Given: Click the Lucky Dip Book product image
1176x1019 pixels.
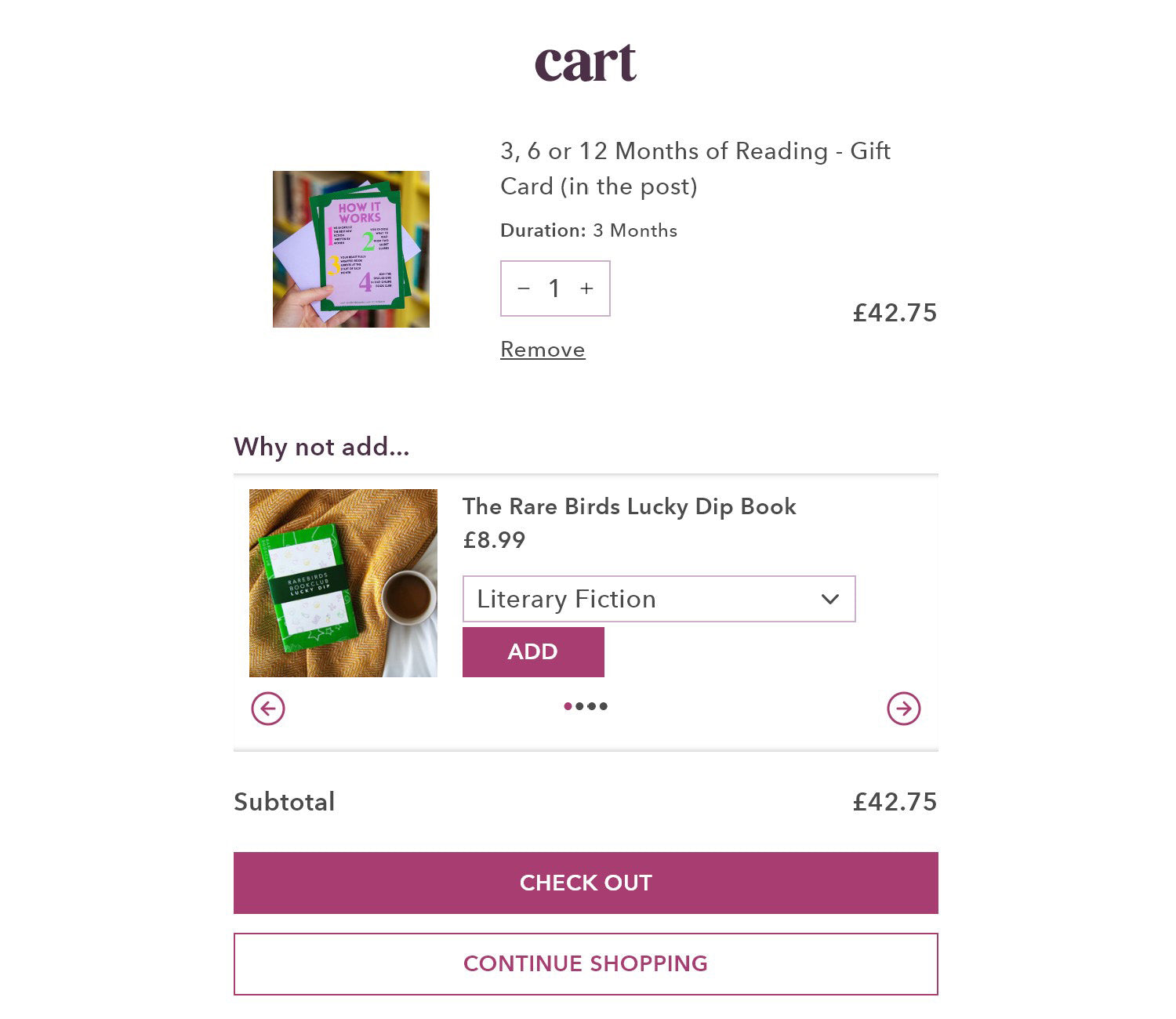Looking at the screenshot, I should pyautogui.click(x=343, y=583).
